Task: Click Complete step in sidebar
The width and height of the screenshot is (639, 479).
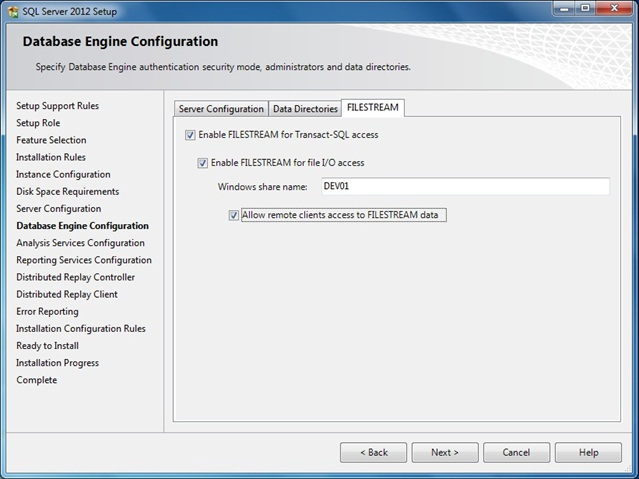Action: point(37,380)
